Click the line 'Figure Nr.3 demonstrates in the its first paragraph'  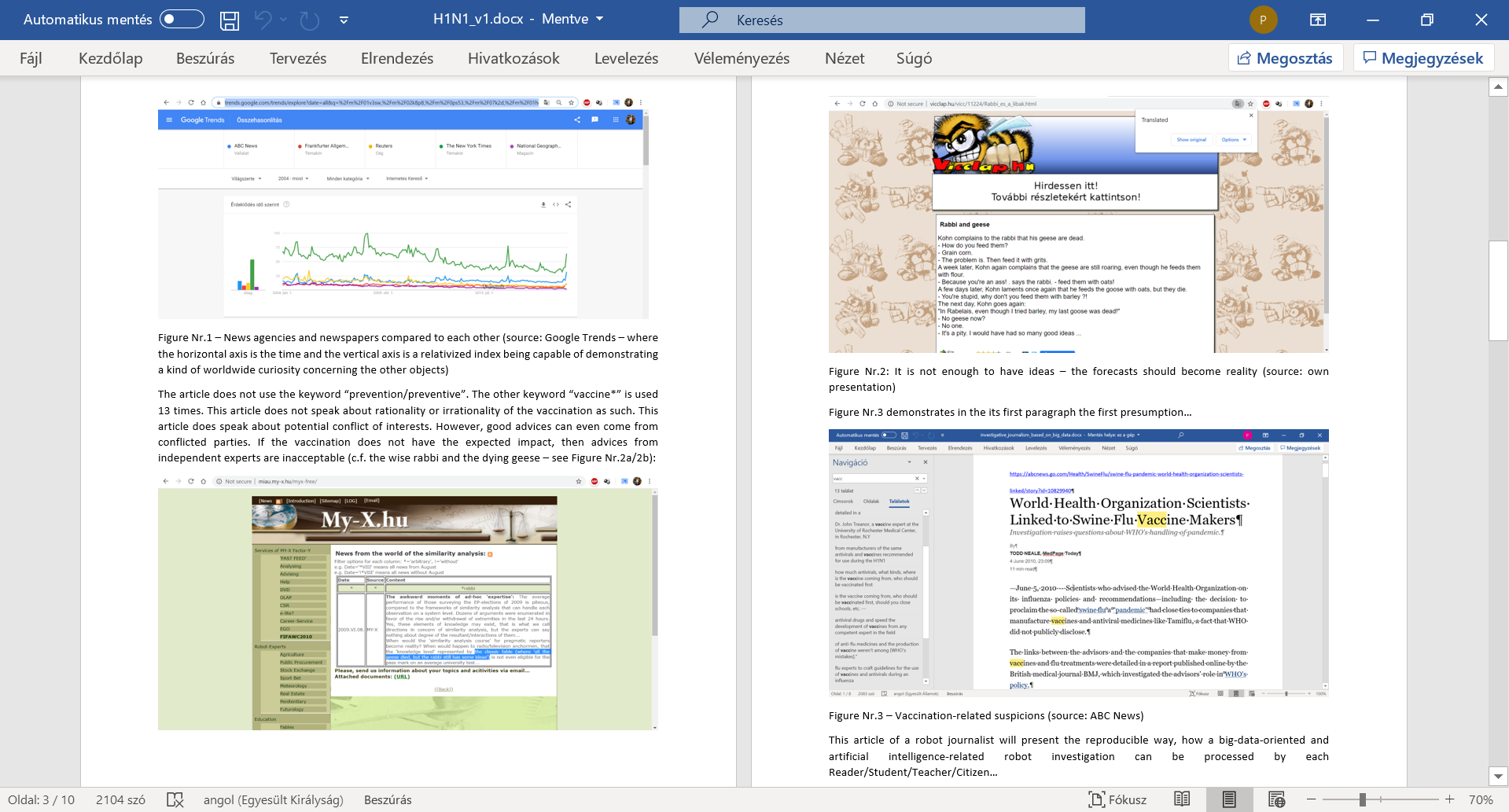[1010, 412]
